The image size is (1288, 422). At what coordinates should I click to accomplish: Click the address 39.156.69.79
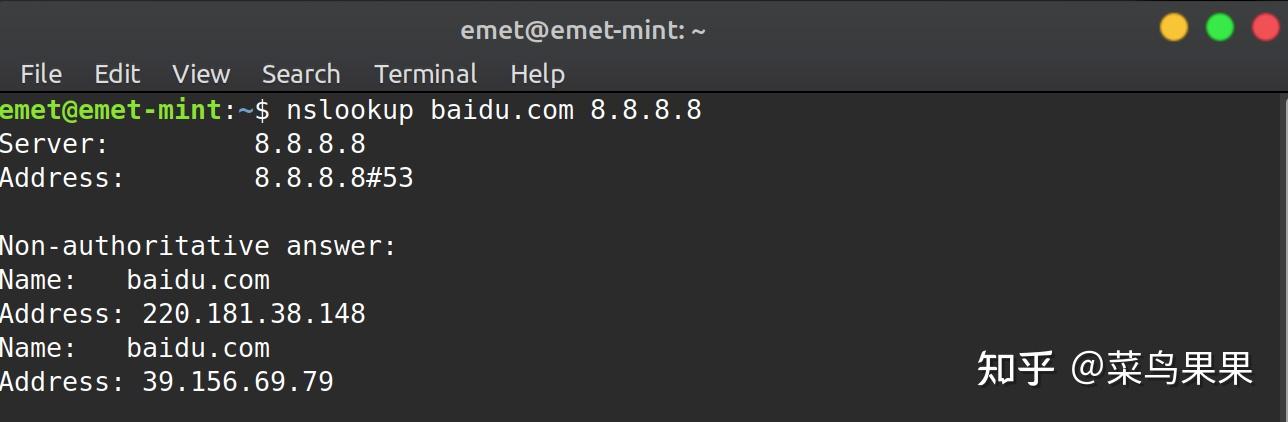pos(238,382)
